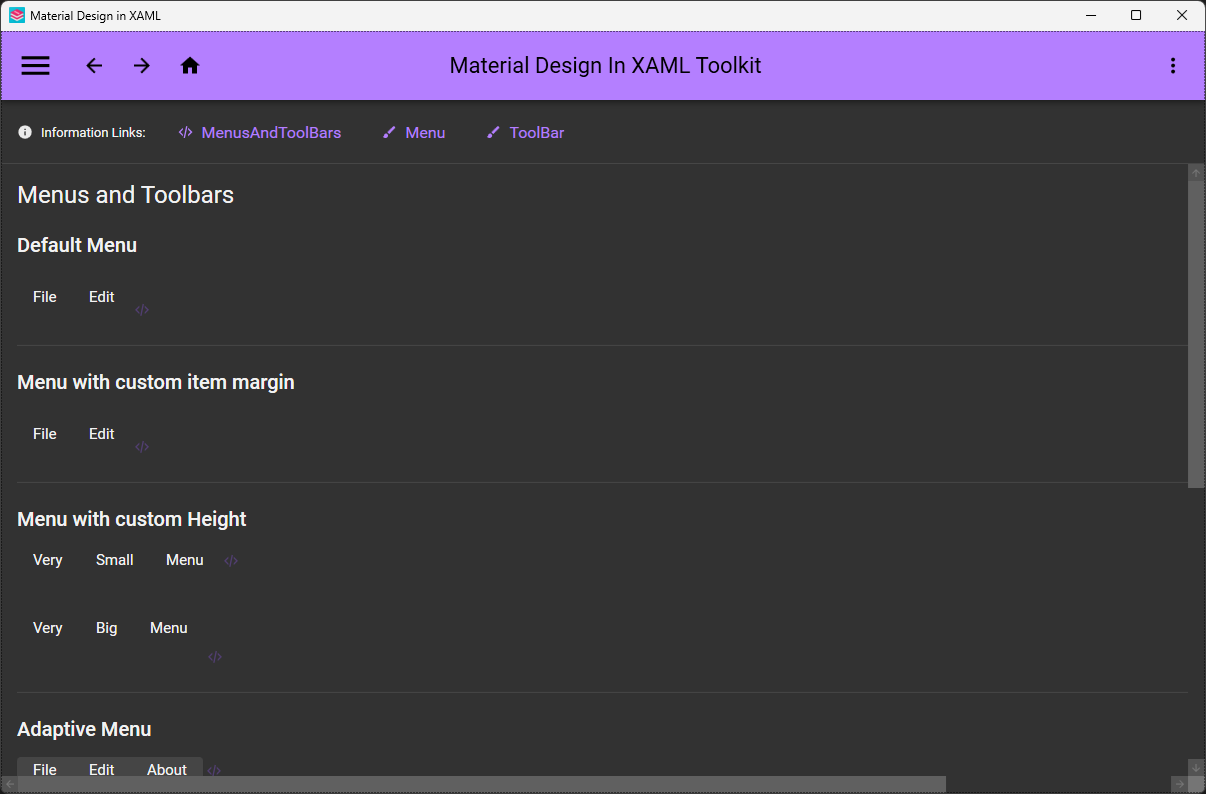Click the back arrow in the toolbar
1206x794 pixels.
tap(94, 65)
